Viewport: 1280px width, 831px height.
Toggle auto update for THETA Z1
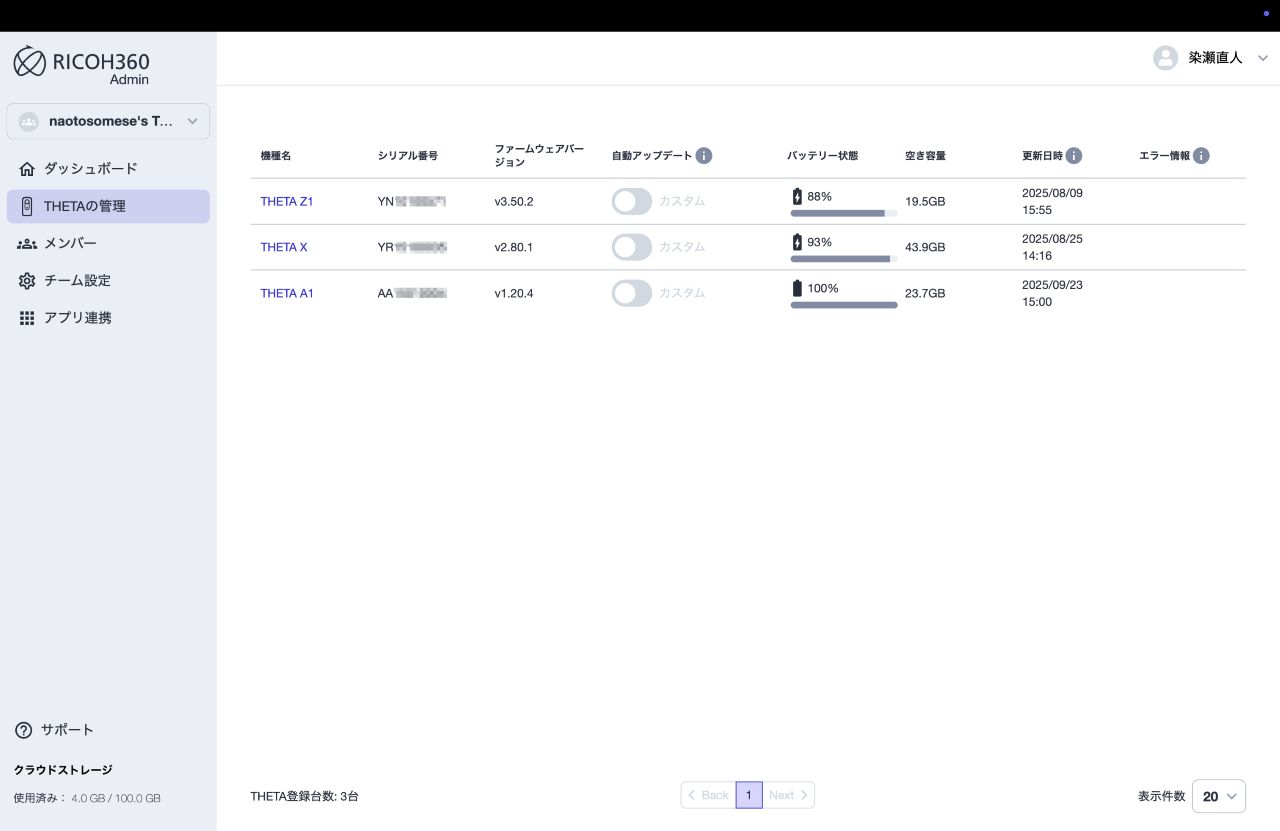click(632, 202)
